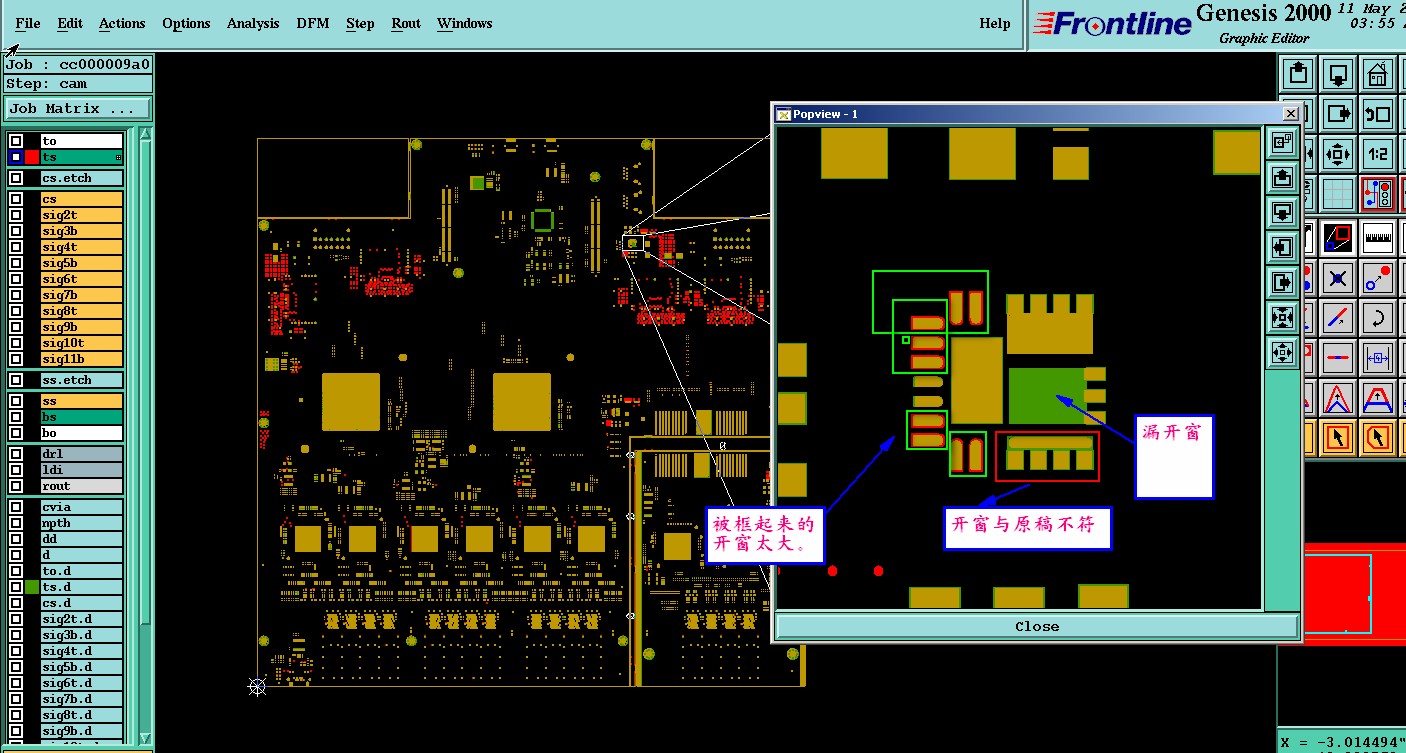
Task: Open the ruler measurement tool
Action: tap(1378, 238)
